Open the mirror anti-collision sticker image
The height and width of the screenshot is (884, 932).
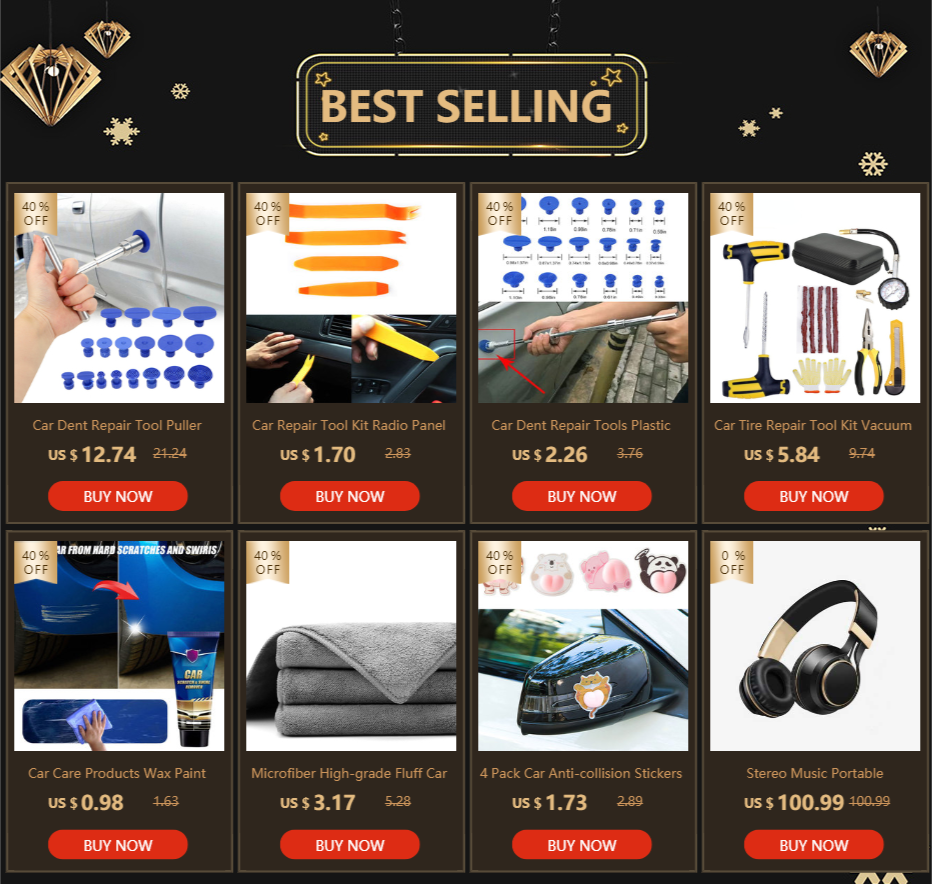coord(583,646)
